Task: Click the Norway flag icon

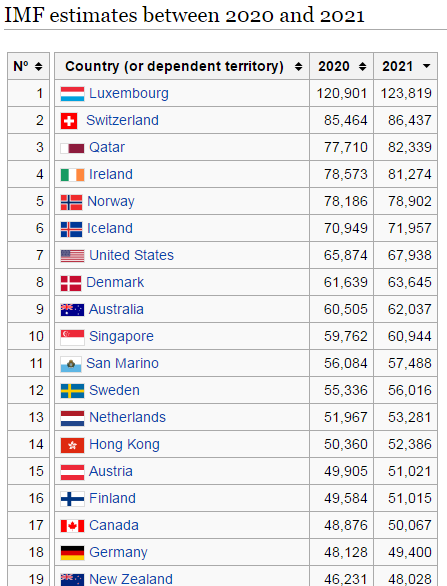Action: [71, 202]
